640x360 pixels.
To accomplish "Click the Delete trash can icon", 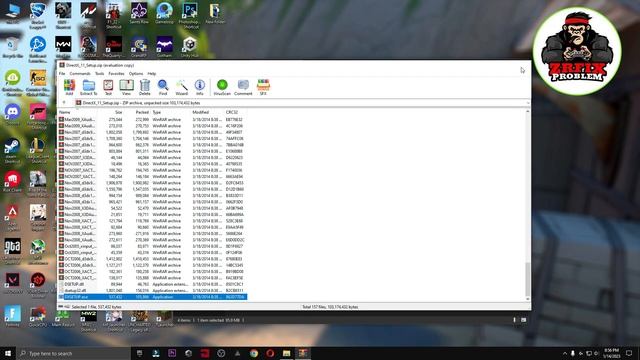I will [144, 87].
